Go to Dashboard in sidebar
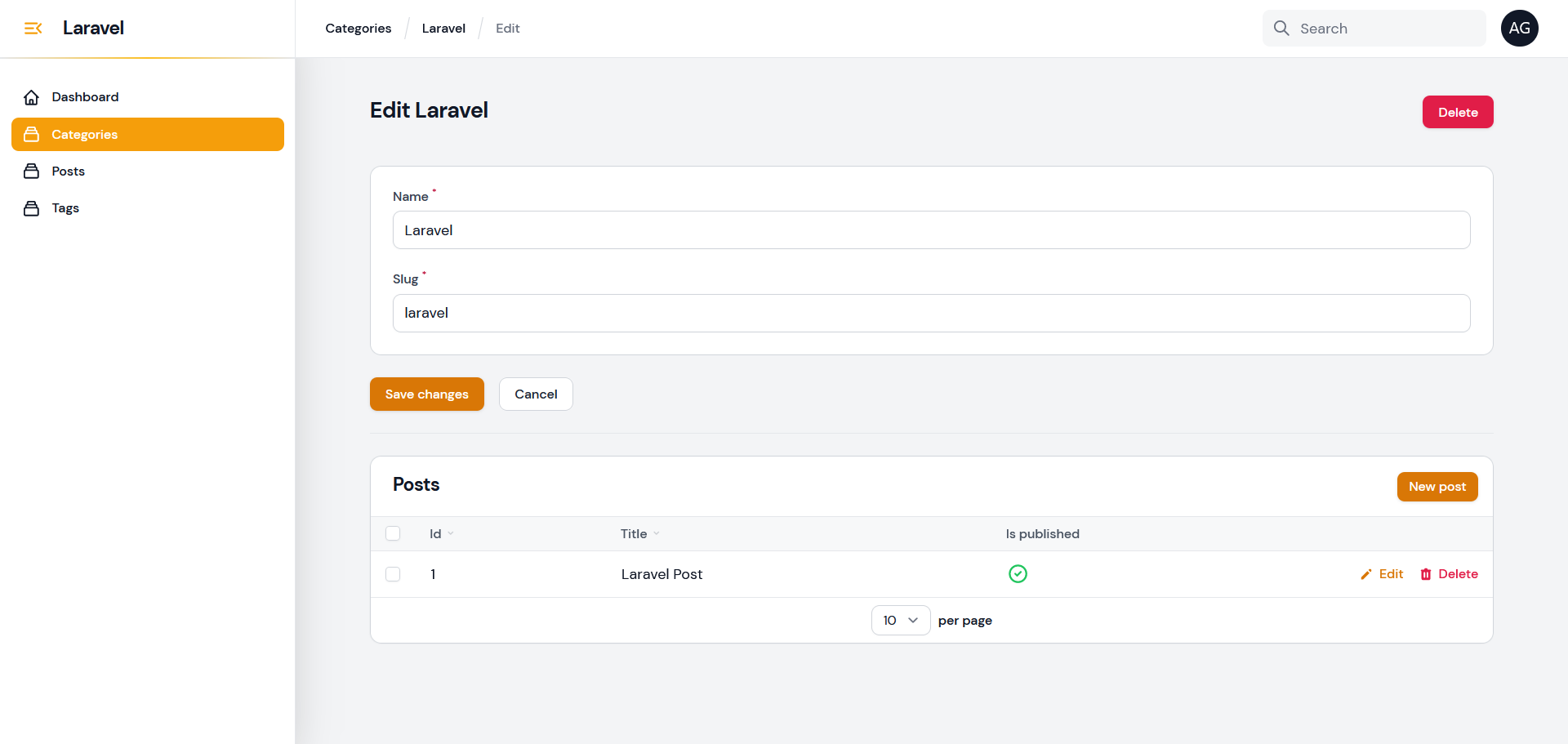Screen dimensions: 1568x744 (x=148, y=97)
